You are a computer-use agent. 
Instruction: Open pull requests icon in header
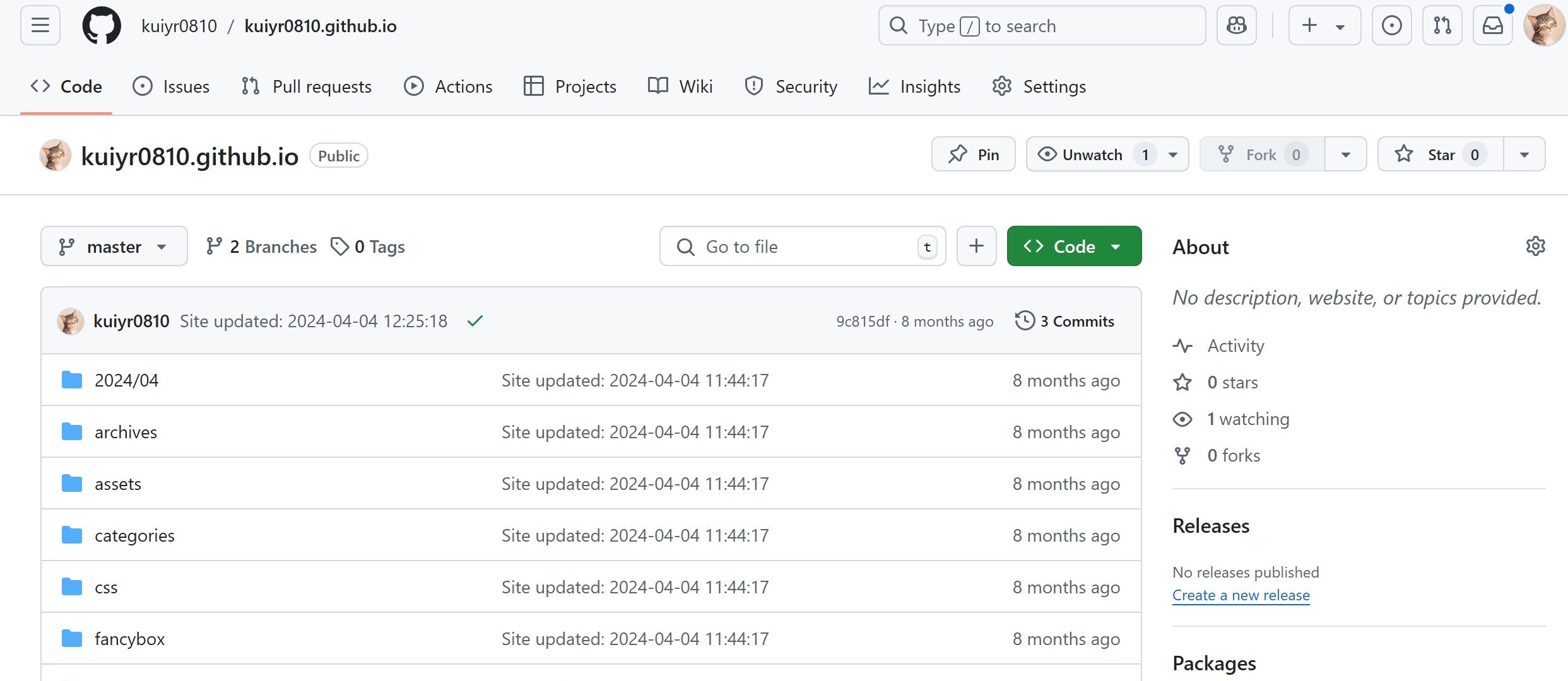tap(1442, 26)
